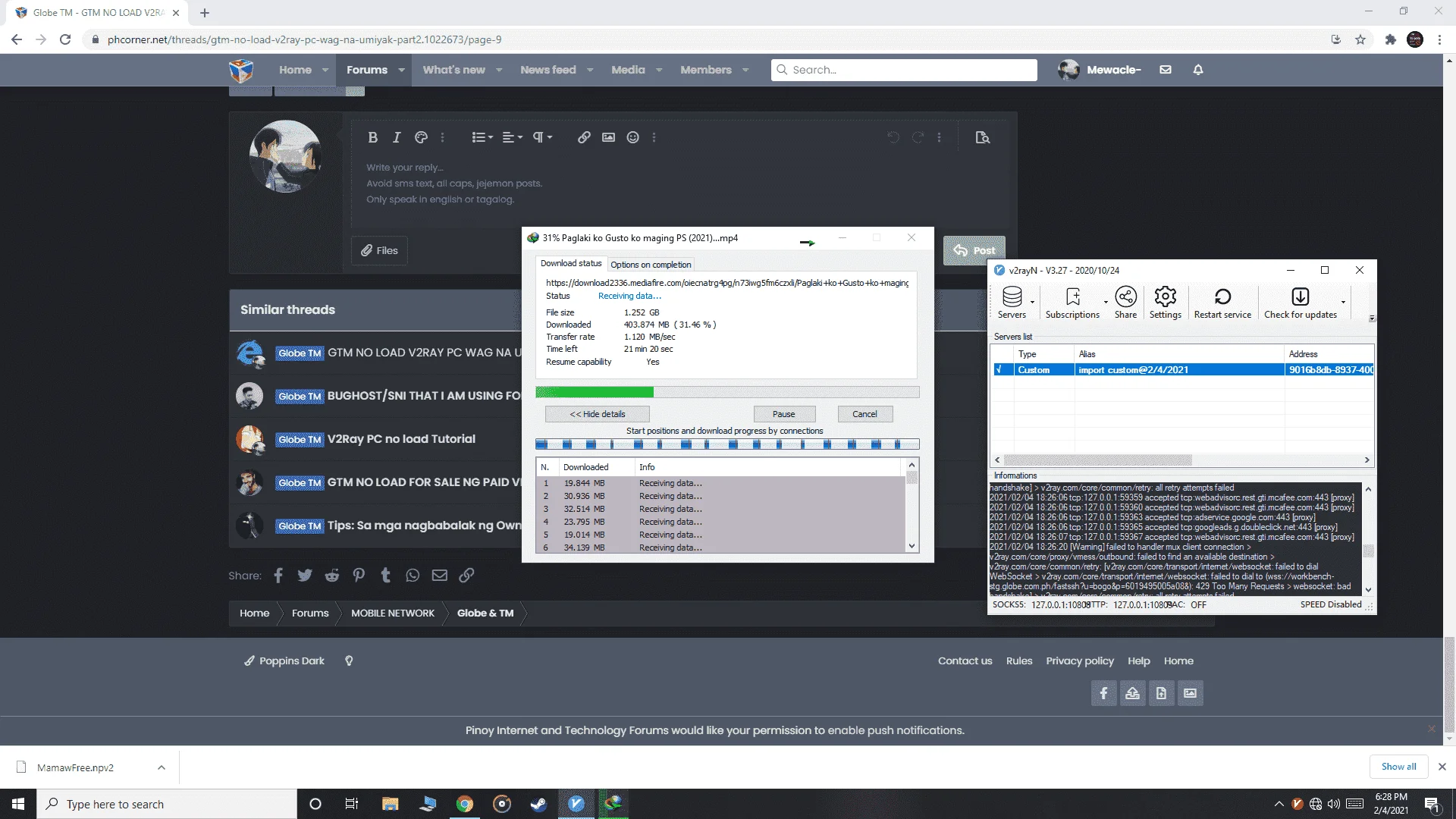Viewport: 1456px width, 819px height.
Task: Open paragraph format dropdown in editor
Action: tap(542, 137)
